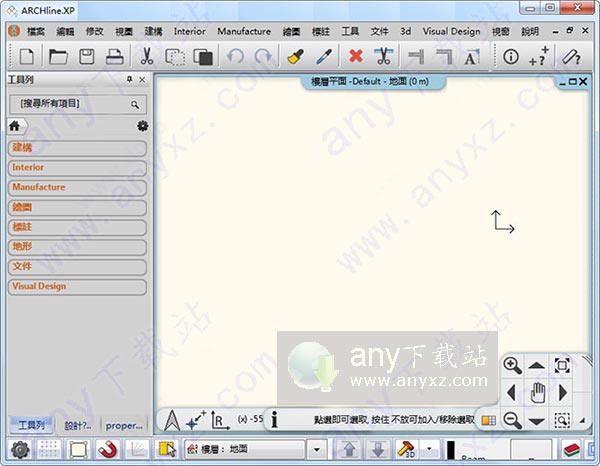Pan view right with right arrow

click(562, 393)
